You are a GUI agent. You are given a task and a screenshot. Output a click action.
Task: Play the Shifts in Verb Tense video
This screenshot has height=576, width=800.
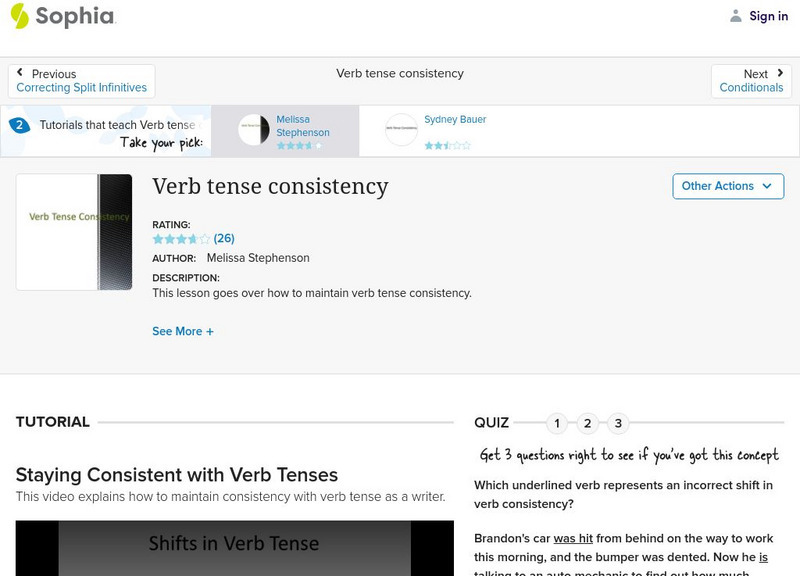tap(234, 548)
